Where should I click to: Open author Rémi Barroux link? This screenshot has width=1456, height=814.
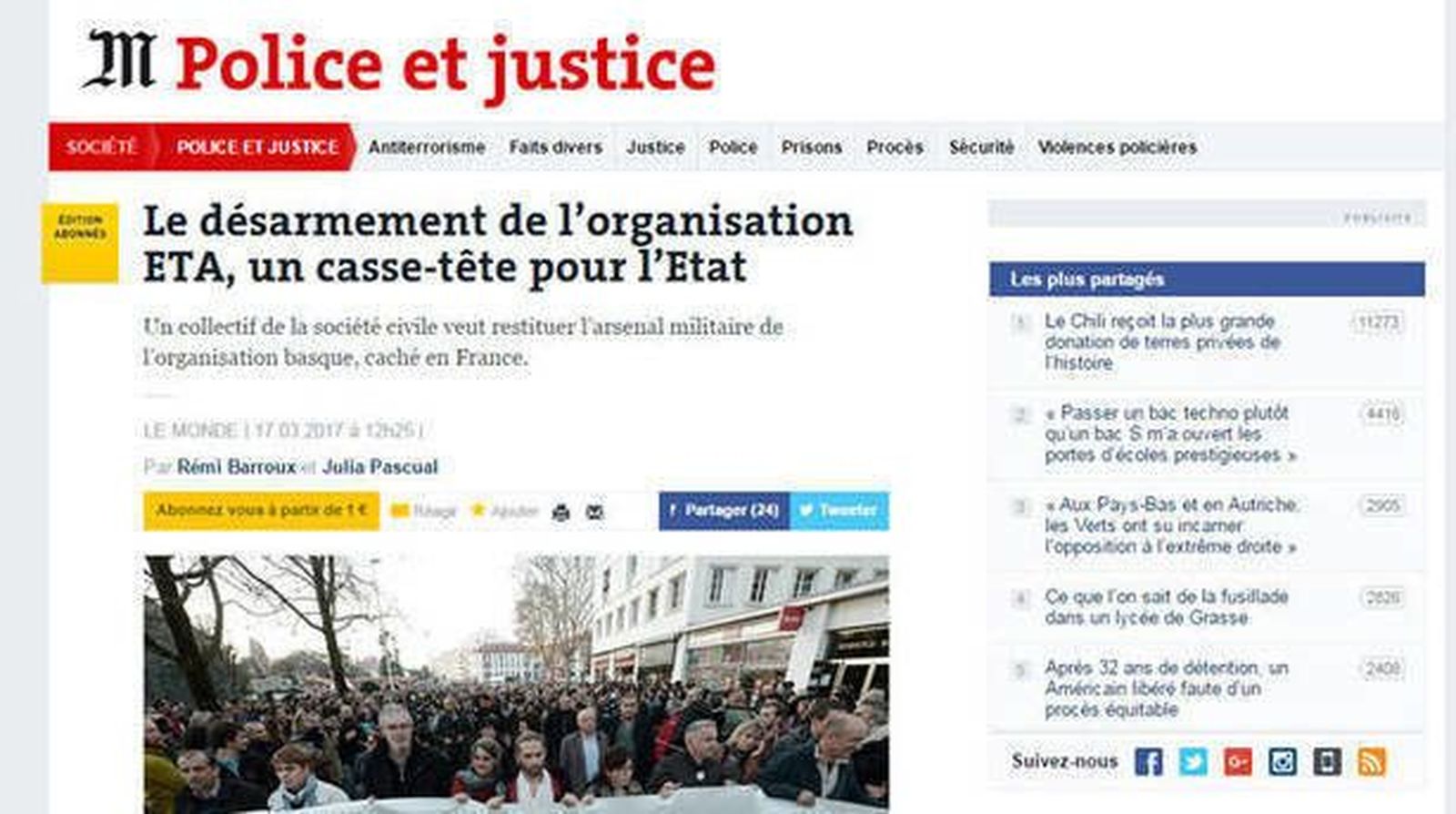coord(237,467)
